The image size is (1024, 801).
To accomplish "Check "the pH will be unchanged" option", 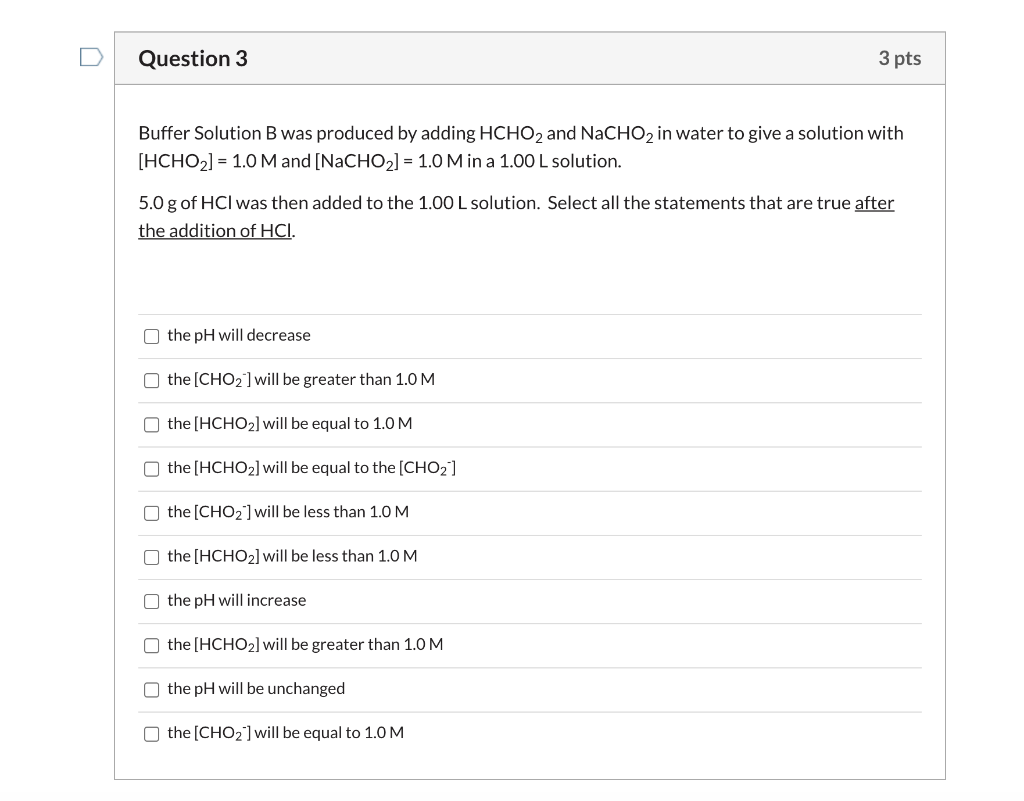I will (151, 689).
